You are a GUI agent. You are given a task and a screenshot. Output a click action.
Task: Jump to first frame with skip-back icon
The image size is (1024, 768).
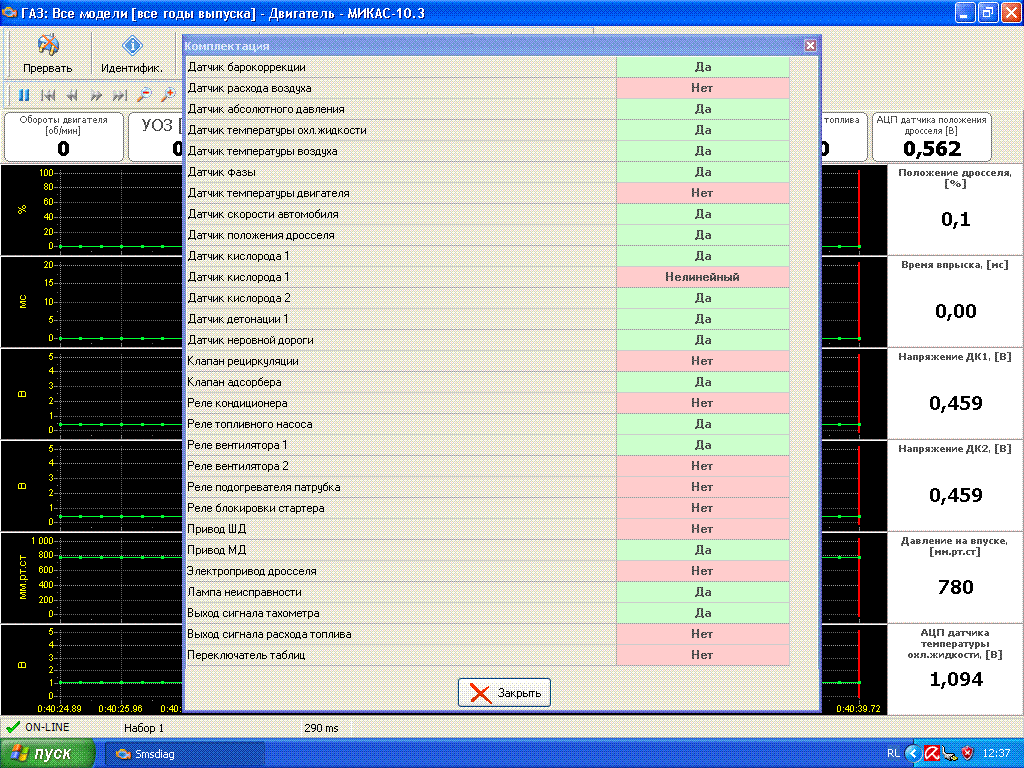tap(48, 95)
